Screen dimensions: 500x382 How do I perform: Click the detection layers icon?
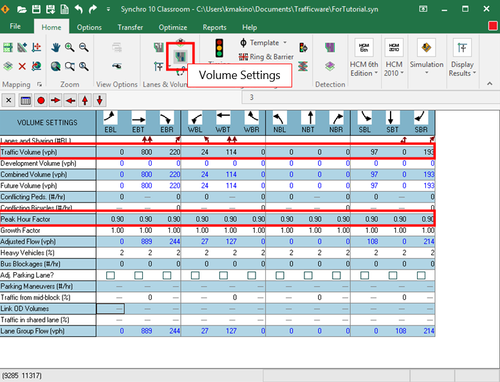[x=330, y=66]
